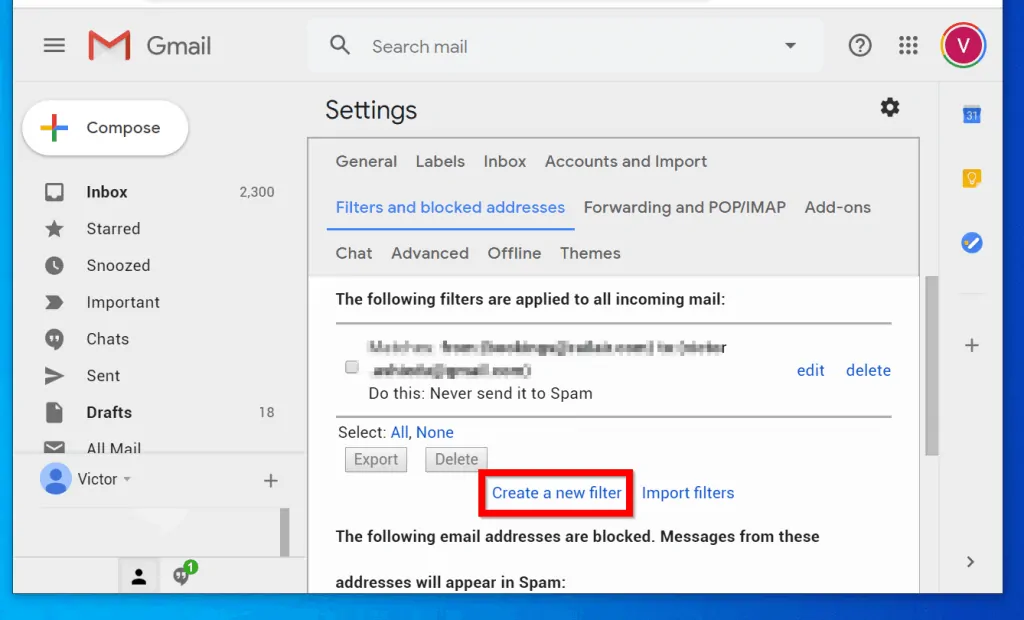Click the Export button
This screenshot has height=620, width=1024.
coord(375,459)
